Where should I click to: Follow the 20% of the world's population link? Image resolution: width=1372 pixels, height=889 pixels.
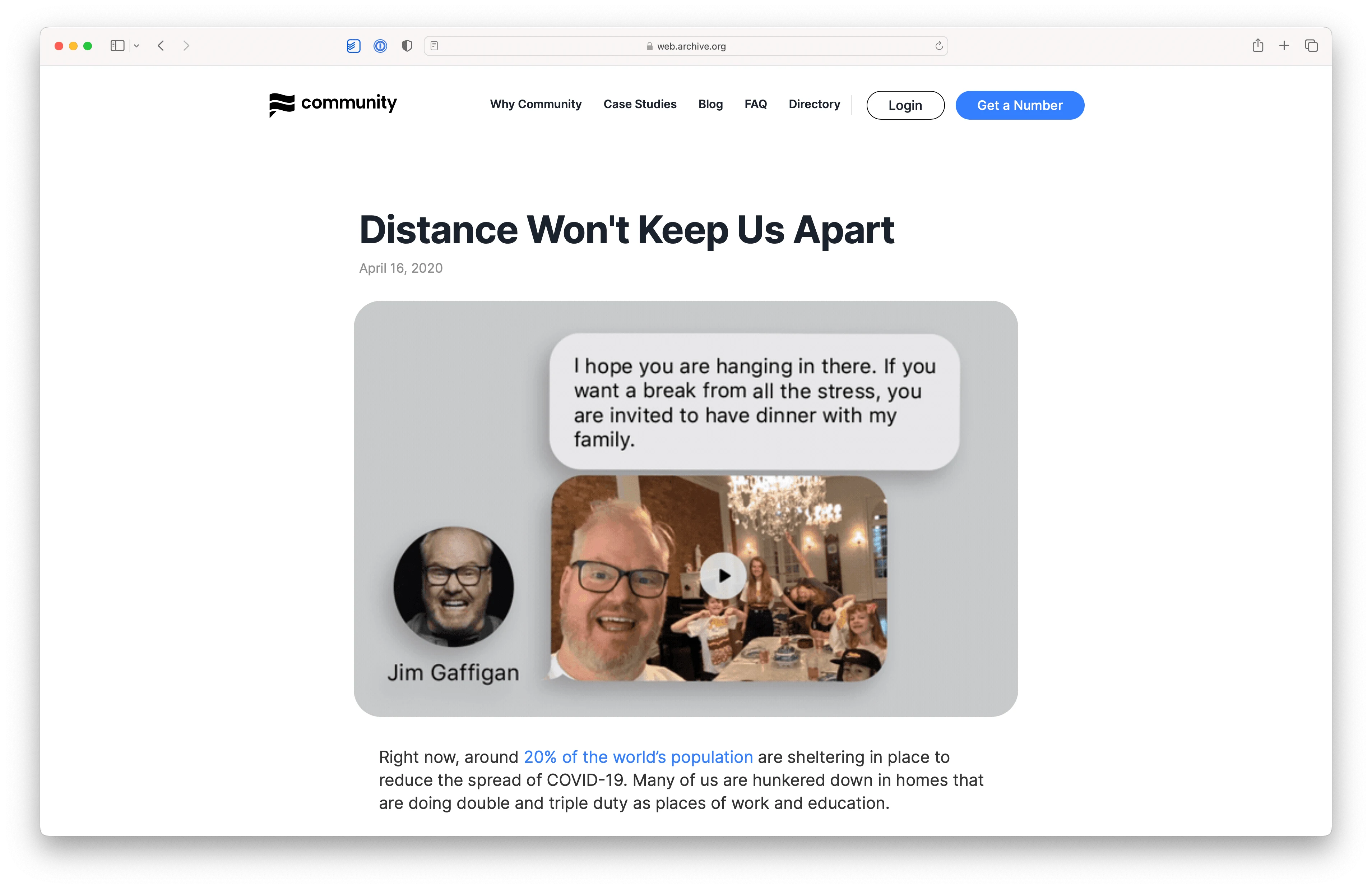(638, 757)
